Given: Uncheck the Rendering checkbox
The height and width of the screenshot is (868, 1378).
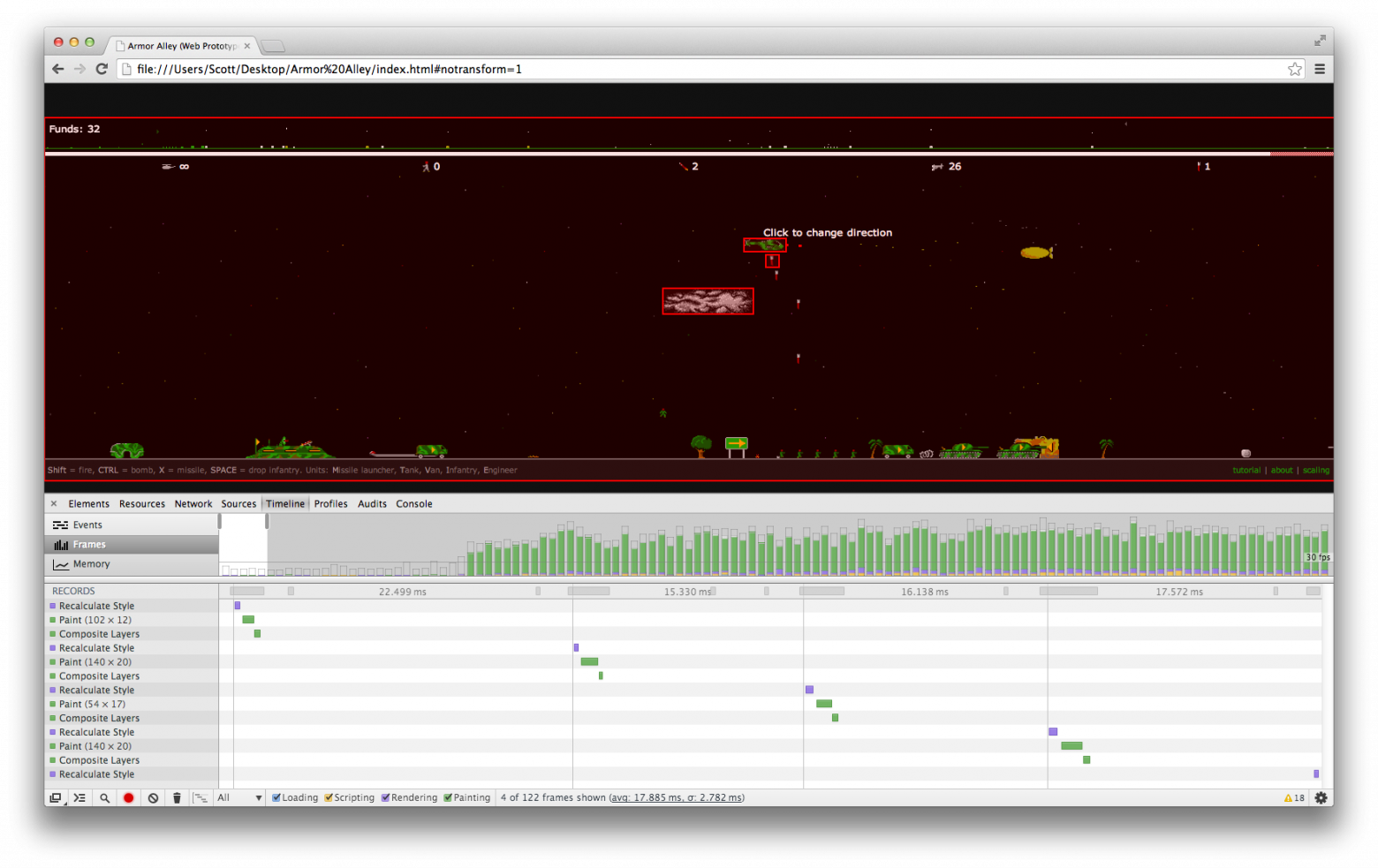Looking at the screenshot, I should (385, 798).
